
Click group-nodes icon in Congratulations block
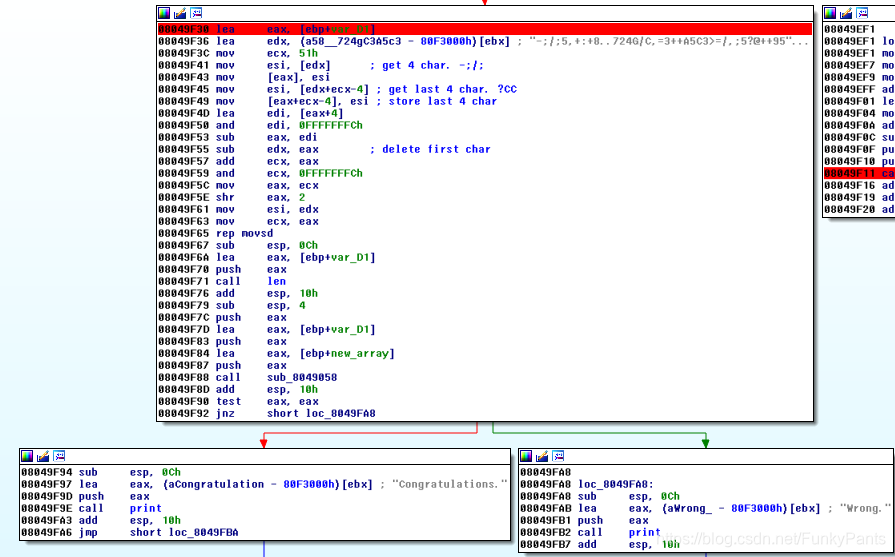59,455
